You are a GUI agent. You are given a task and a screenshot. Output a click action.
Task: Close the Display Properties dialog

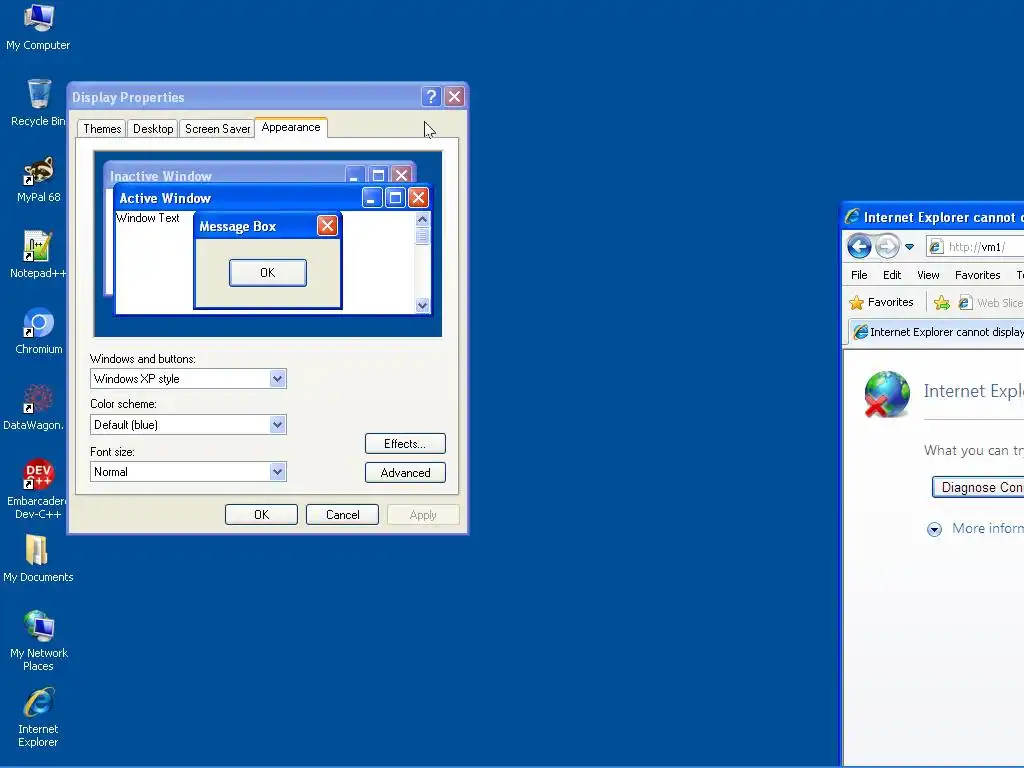click(x=455, y=97)
